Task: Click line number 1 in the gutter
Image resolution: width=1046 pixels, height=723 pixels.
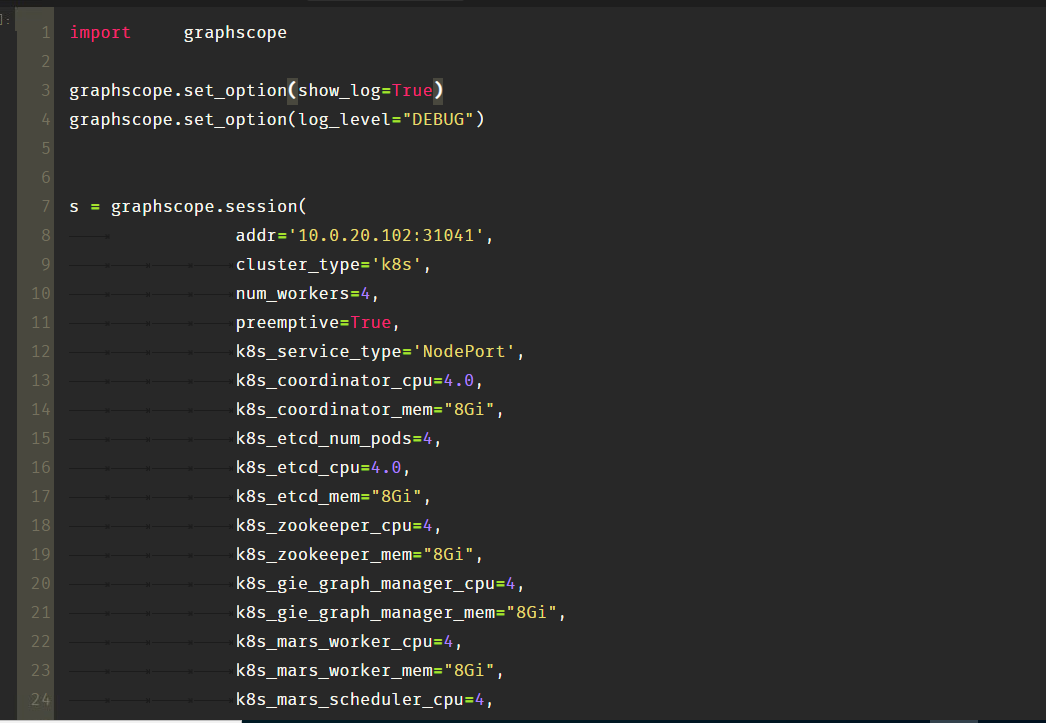Action: [45, 32]
